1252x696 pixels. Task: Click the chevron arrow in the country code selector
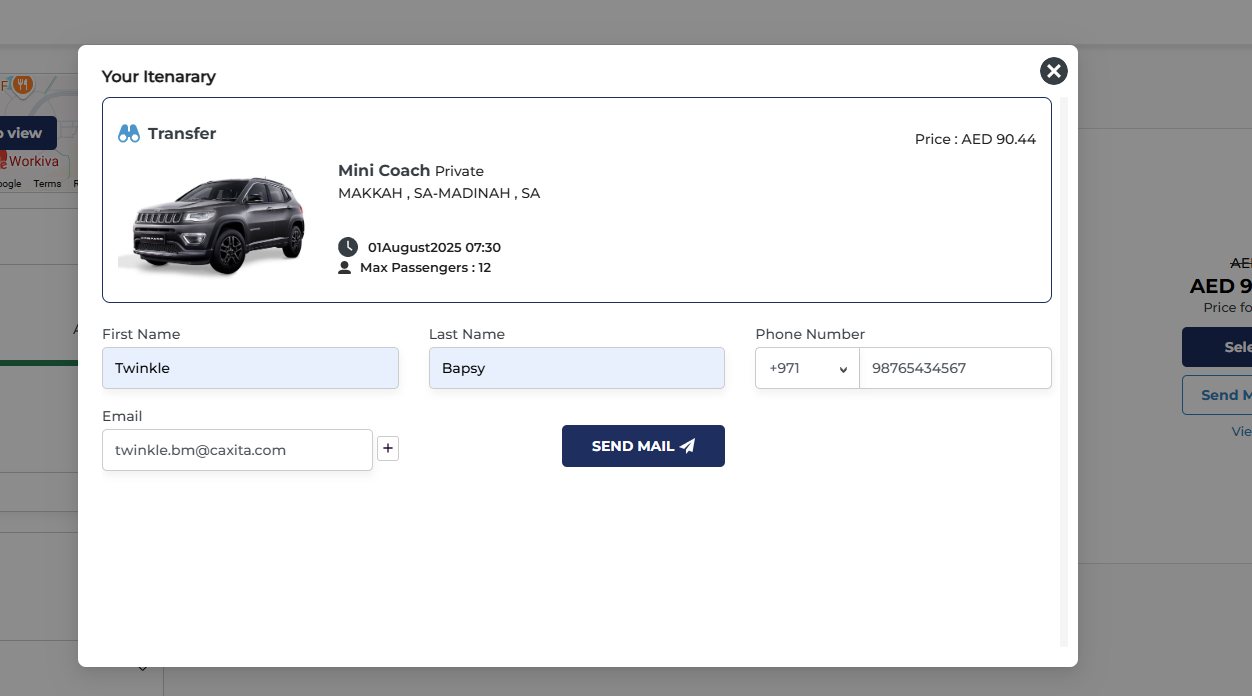tap(843, 369)
